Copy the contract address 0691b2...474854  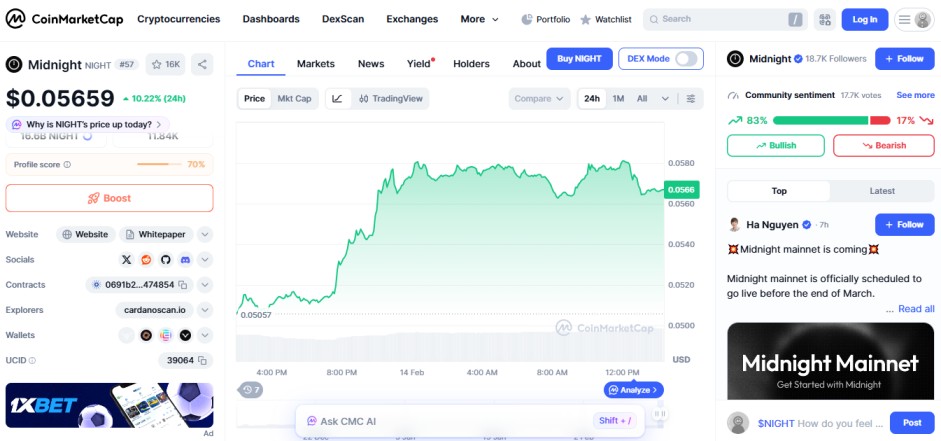click(183, 285)
